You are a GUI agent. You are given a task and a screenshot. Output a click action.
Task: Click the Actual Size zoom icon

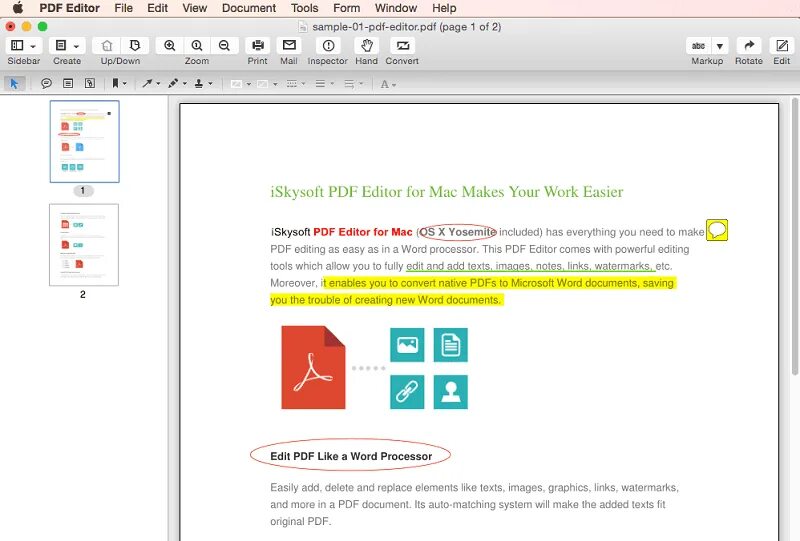pyautogui.click(x=197, y=45)
